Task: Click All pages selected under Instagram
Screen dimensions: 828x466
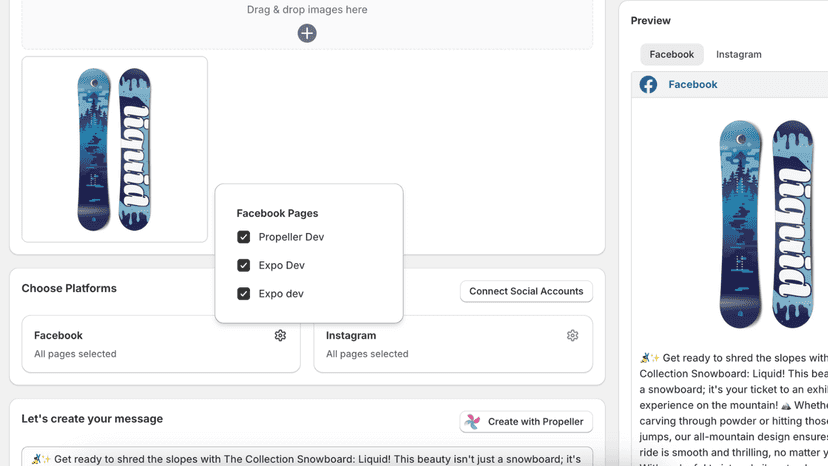Action: 367,354
